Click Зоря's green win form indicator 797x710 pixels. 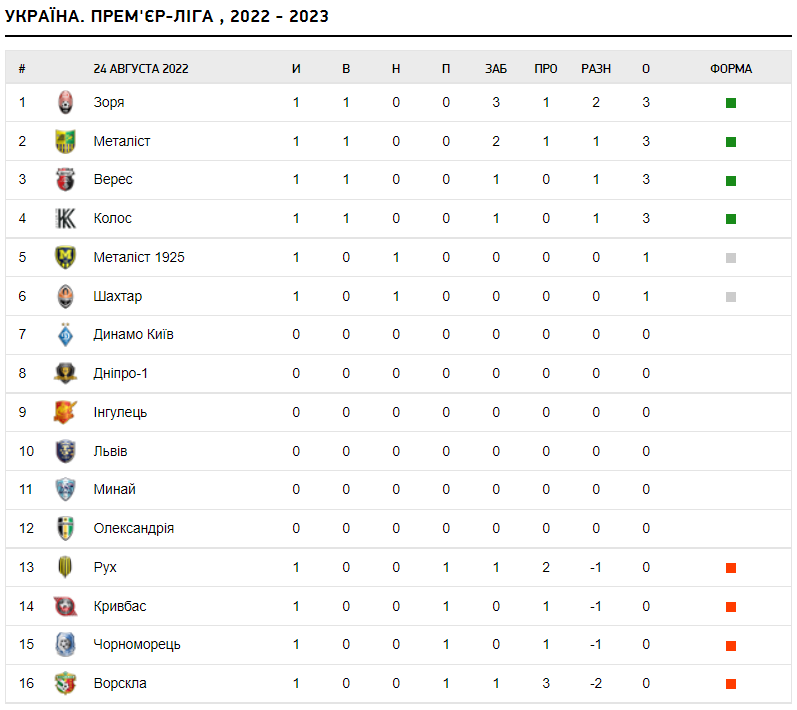pos(731,103)
